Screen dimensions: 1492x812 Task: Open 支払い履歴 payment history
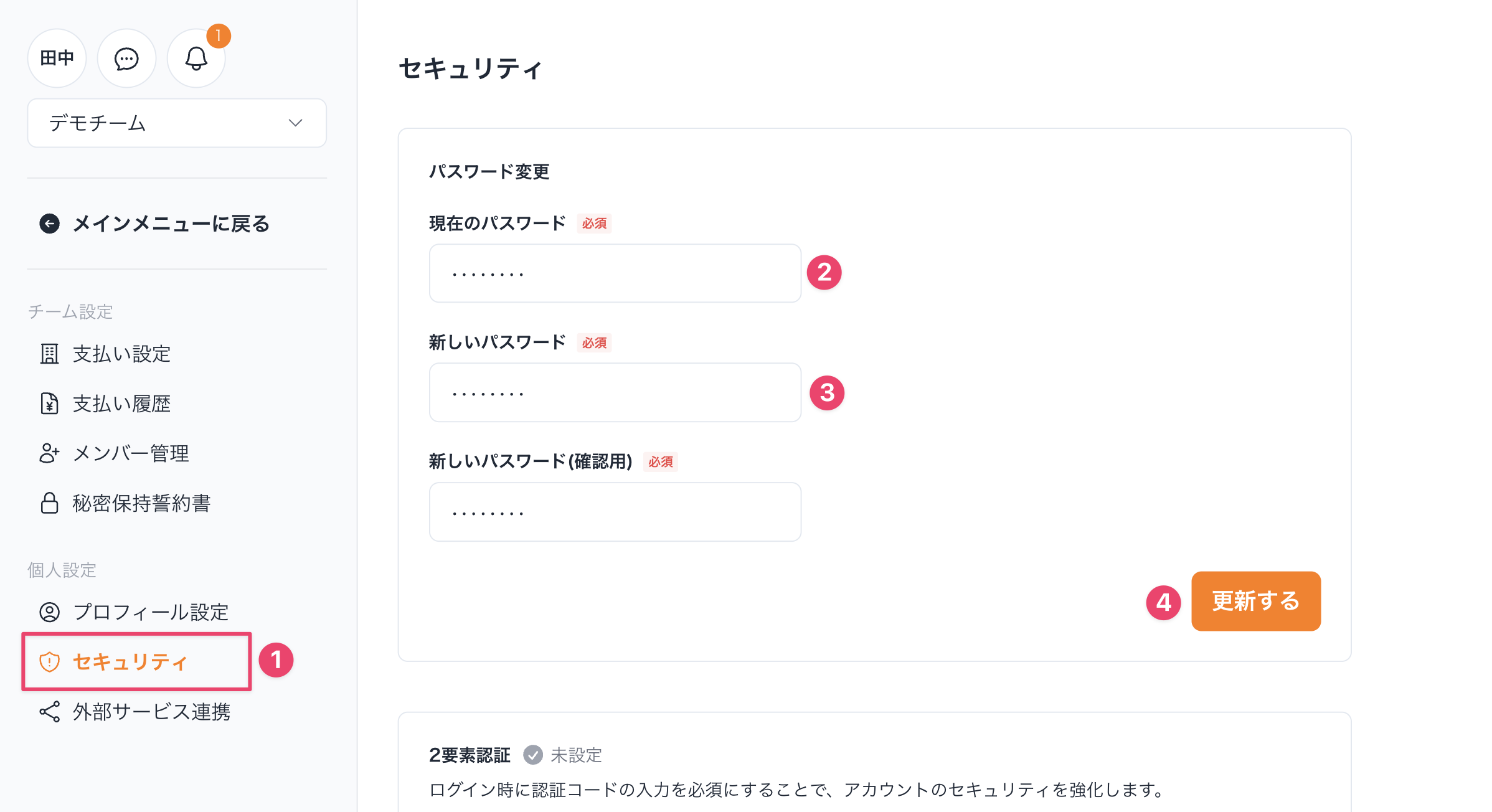121,404
